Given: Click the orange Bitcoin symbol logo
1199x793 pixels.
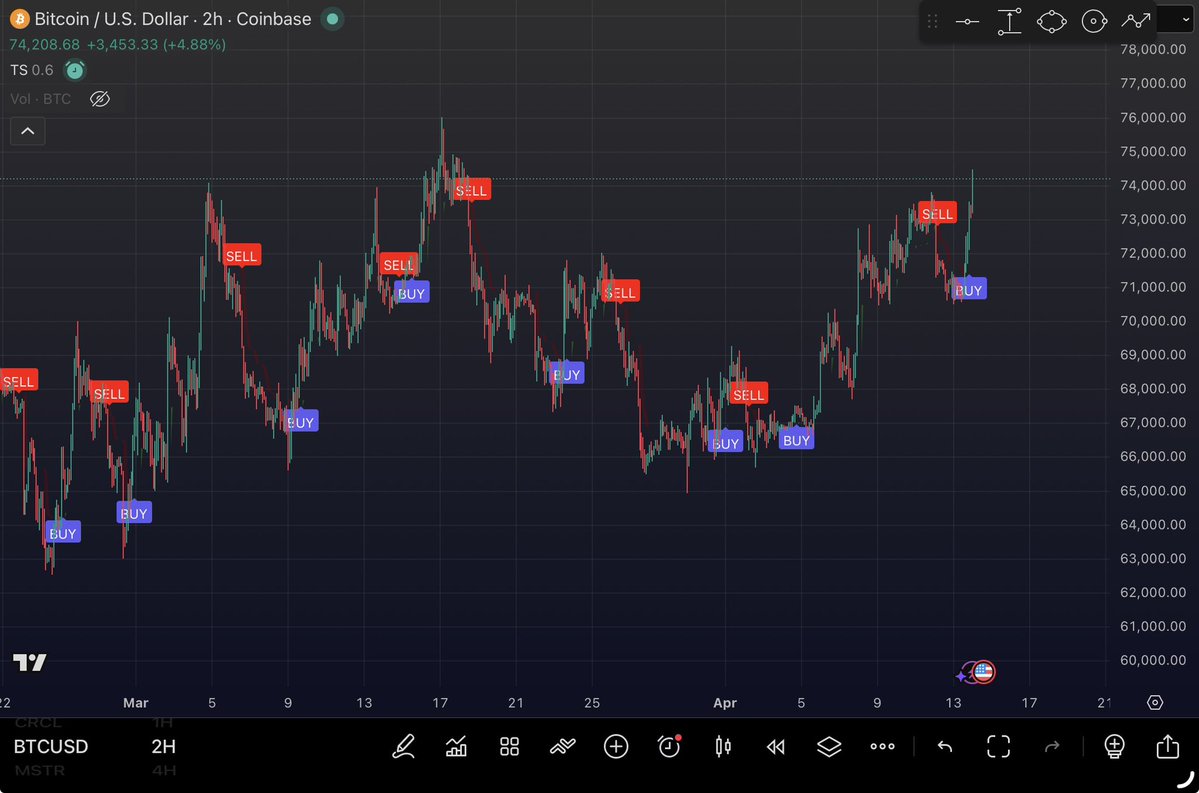Looking at the screenshot, I should pos(19,19).
